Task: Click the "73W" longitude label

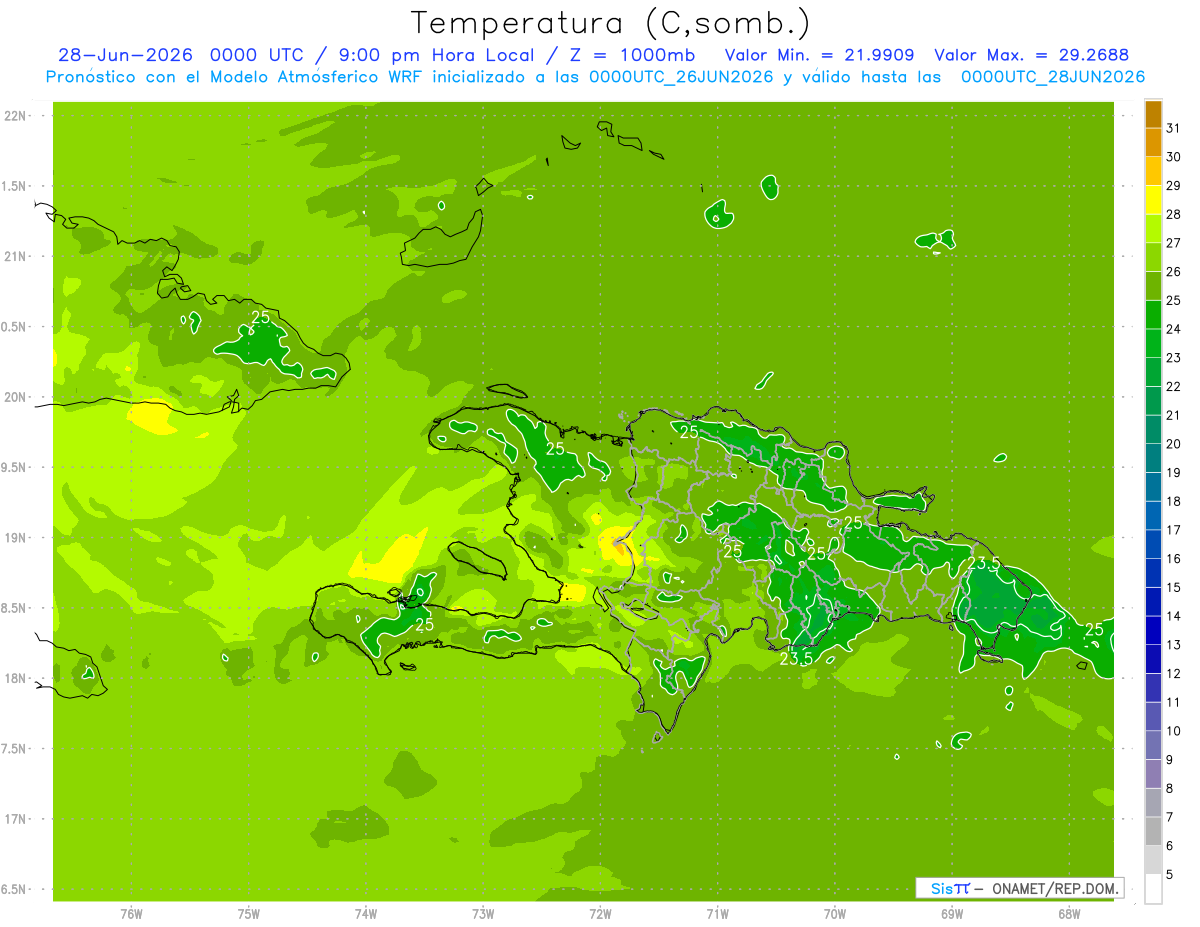Action: click(x=483, y=913)
